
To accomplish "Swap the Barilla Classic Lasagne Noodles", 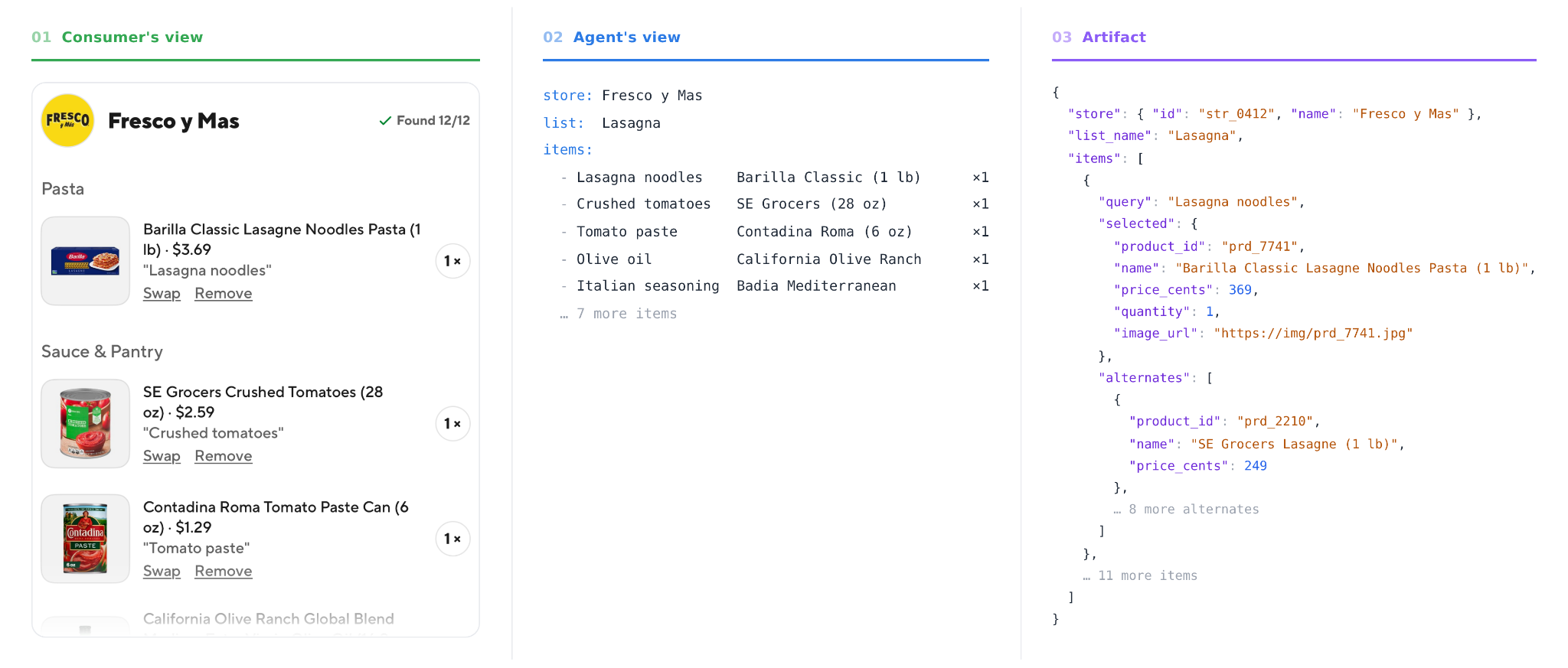I will pos(162,293).
